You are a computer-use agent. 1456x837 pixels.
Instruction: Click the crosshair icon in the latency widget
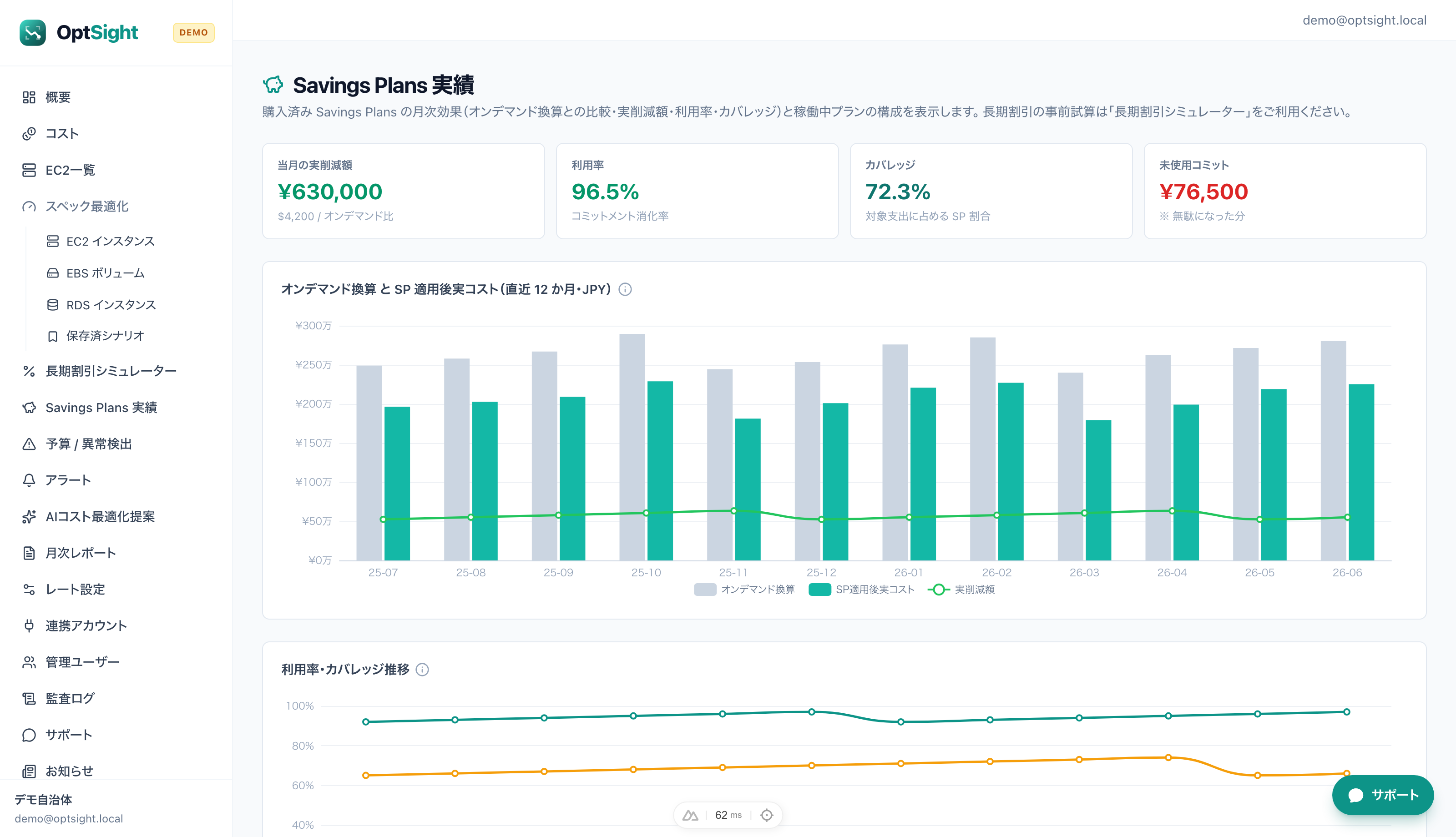(x=767, y=815)
